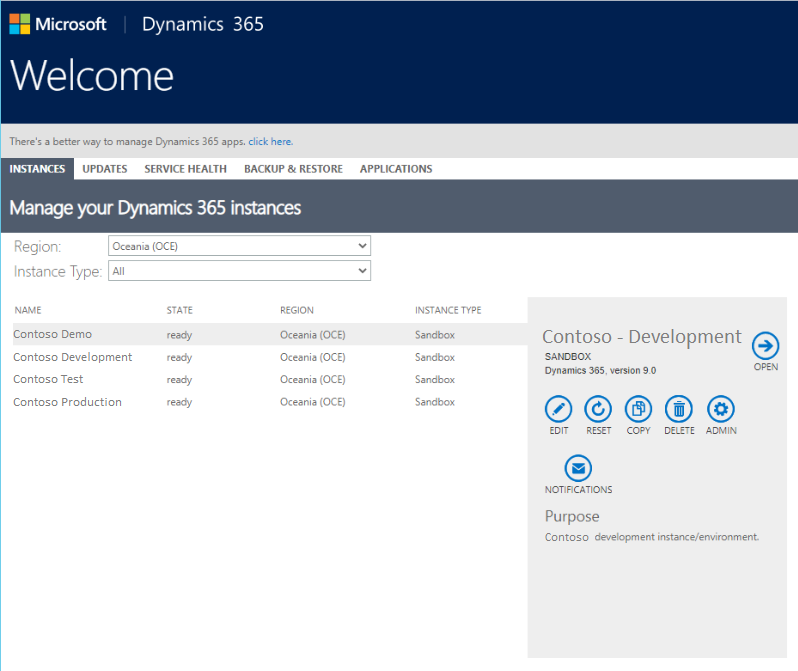Click the REGION column header
Screen dimensions: 798x671
(297, 310)
